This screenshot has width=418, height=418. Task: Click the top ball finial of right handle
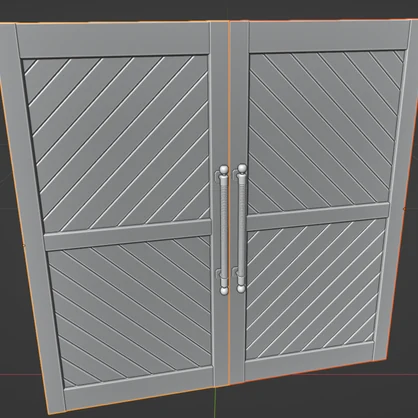point(242,168)
